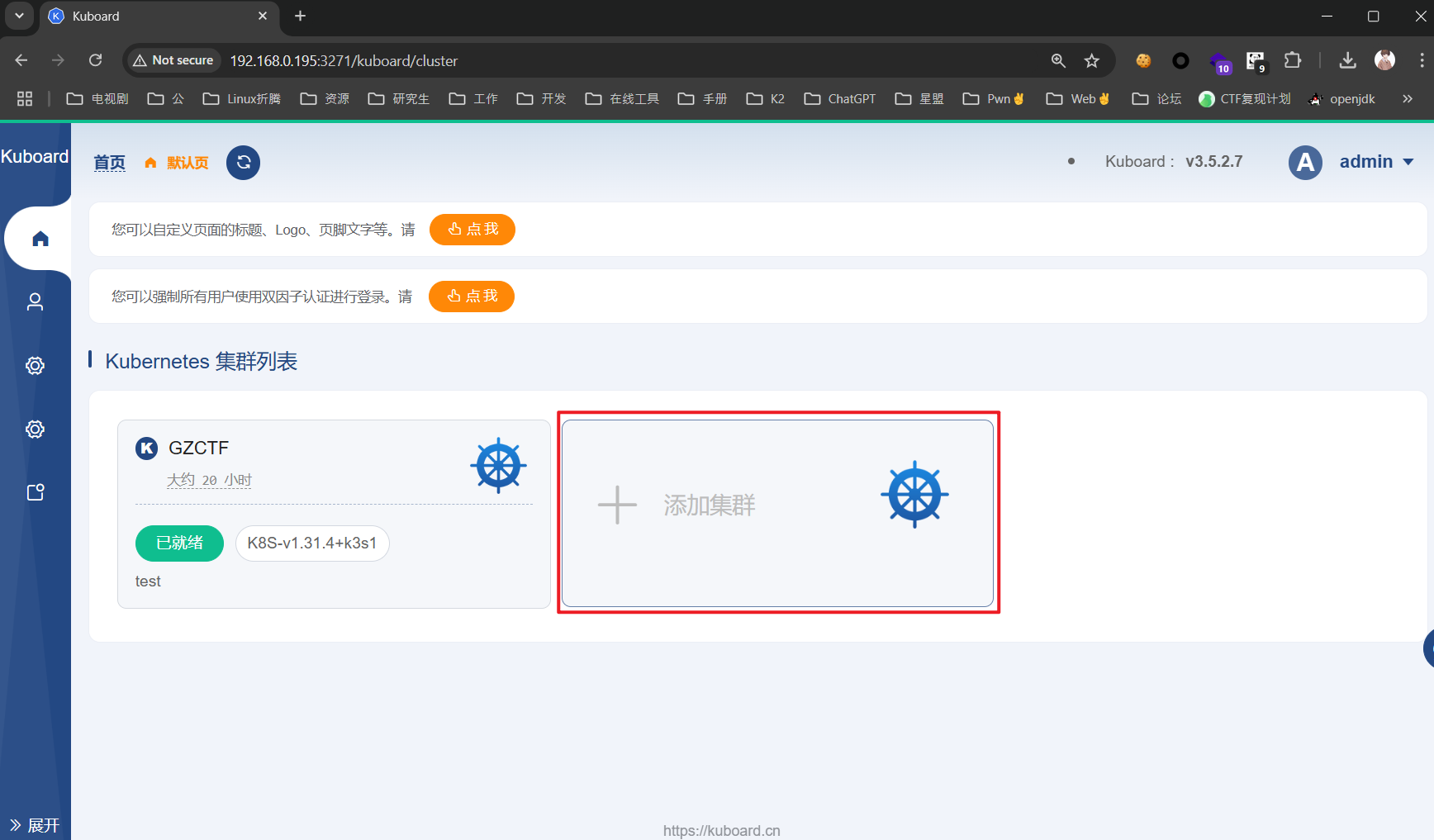Click the K logo beside GZCTF

click(146, 448)
